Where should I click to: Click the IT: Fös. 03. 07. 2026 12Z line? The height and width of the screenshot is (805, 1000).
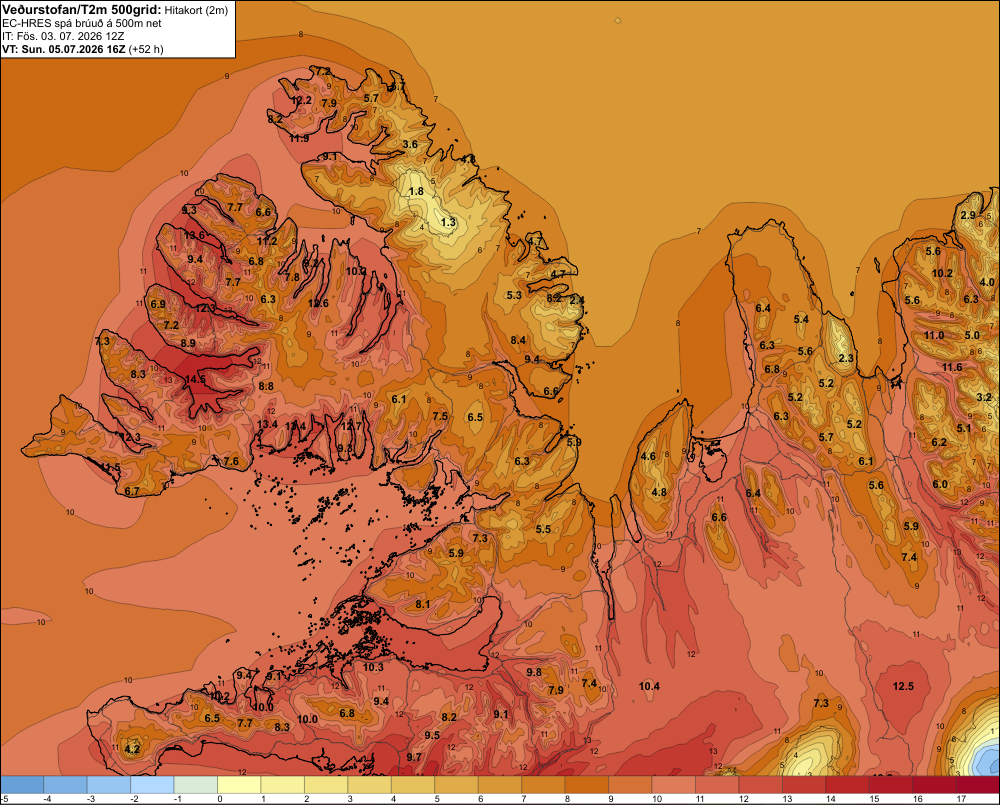coord(63,36)
